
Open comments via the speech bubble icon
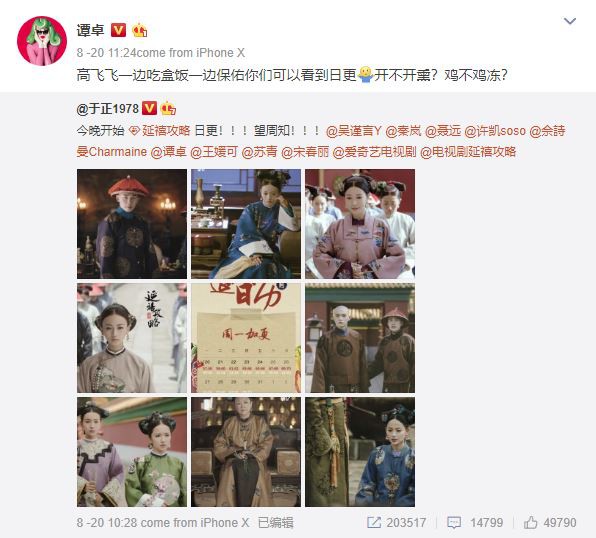[454, 522]
